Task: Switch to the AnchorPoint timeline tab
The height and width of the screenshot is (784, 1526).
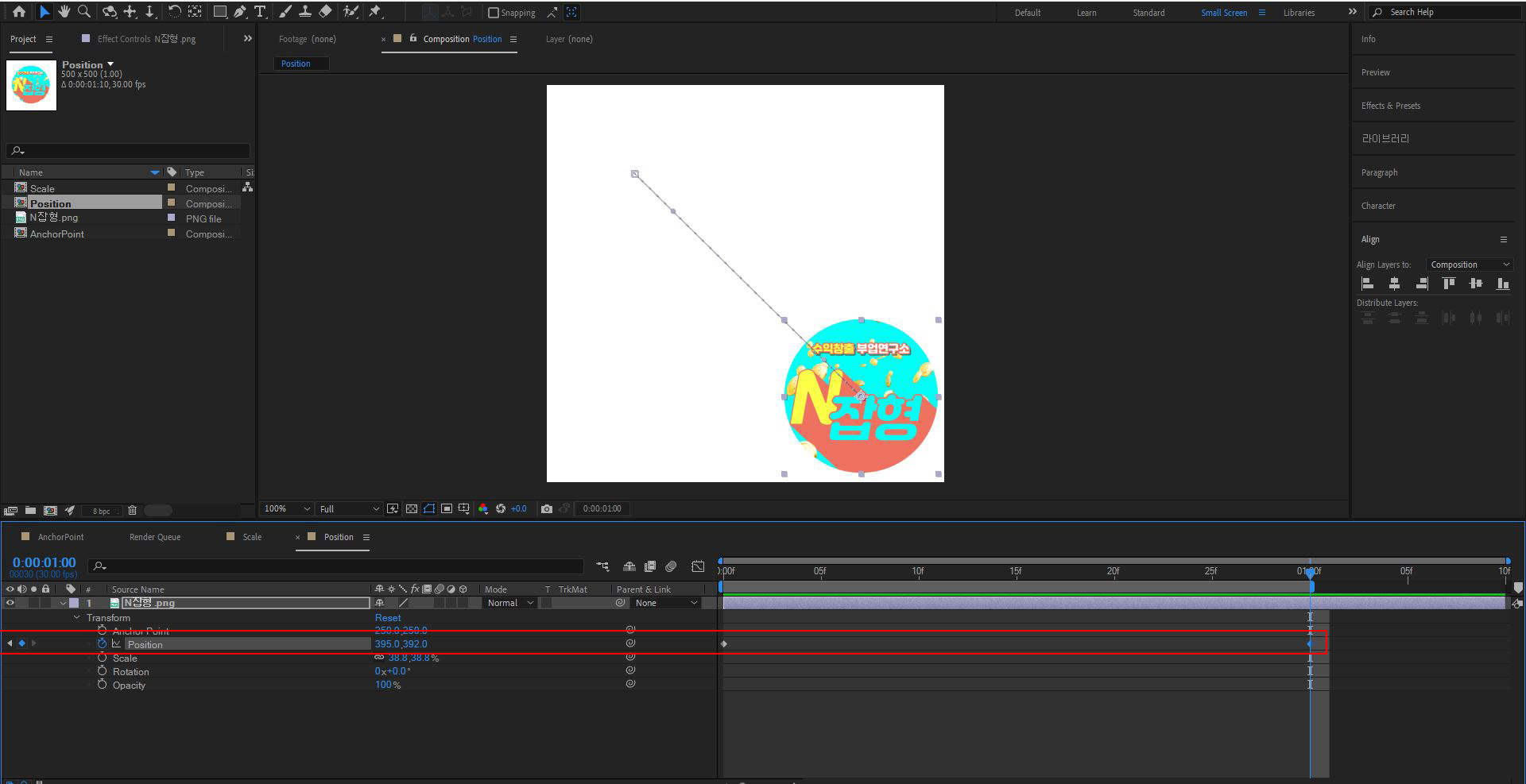Action: click(60, 537)
